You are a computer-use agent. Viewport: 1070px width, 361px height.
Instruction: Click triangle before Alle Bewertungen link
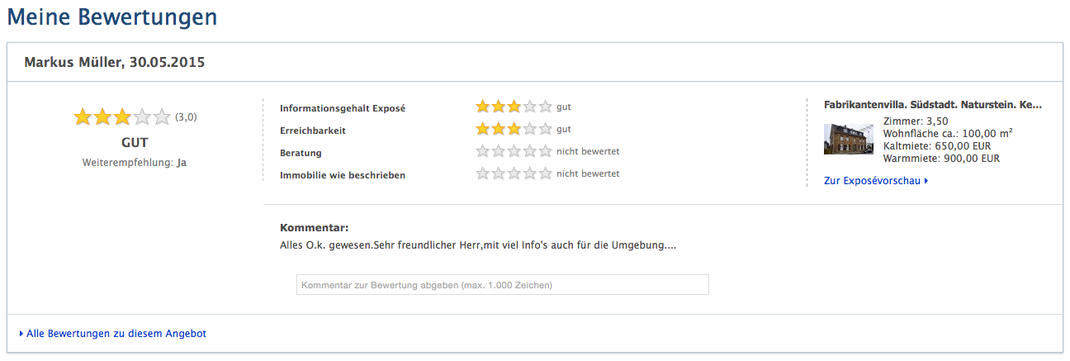click(x=22, y=334)
